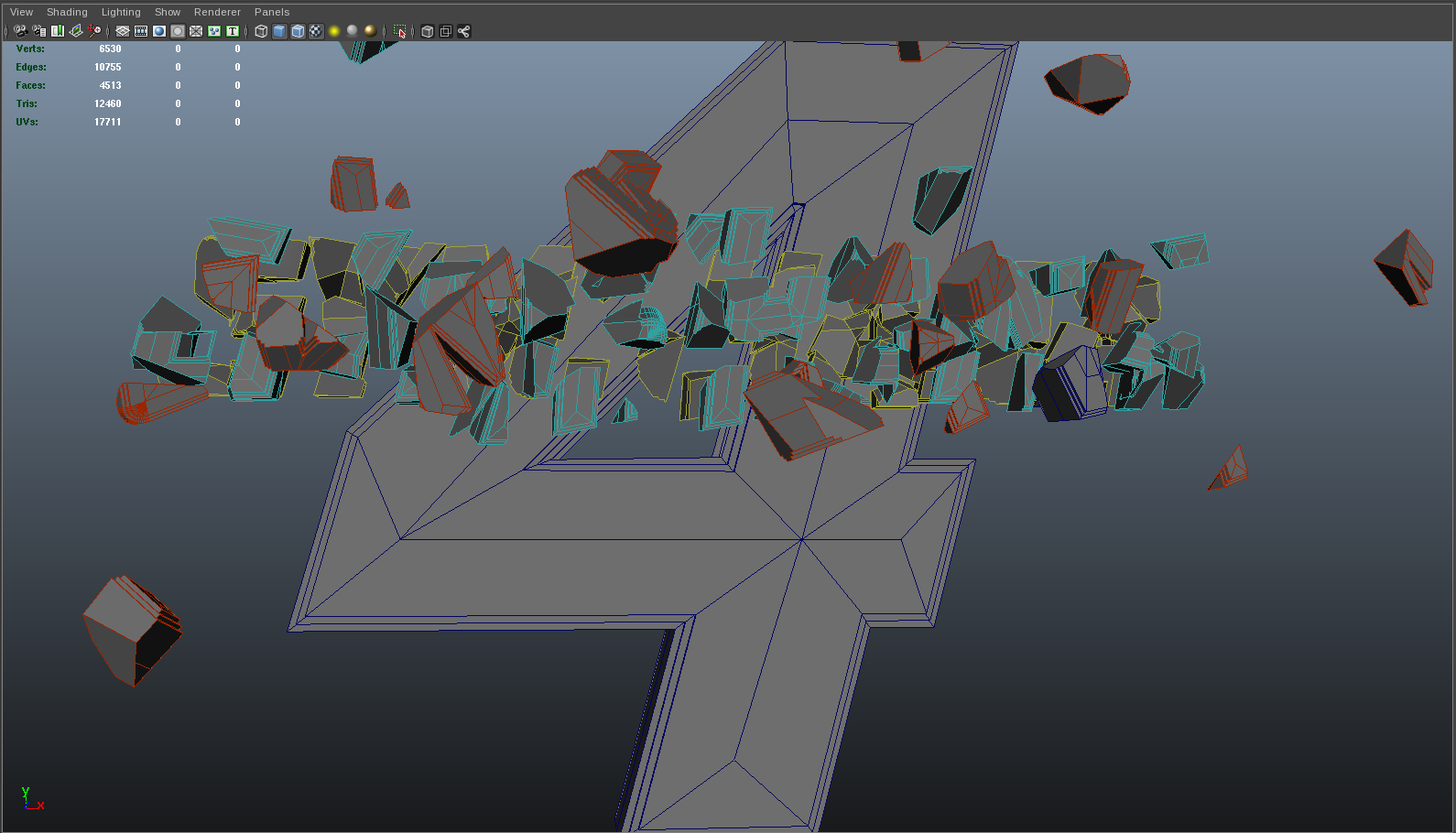
Task: Click the Use All Lights yellow sphere
Action: pos(334,31)
